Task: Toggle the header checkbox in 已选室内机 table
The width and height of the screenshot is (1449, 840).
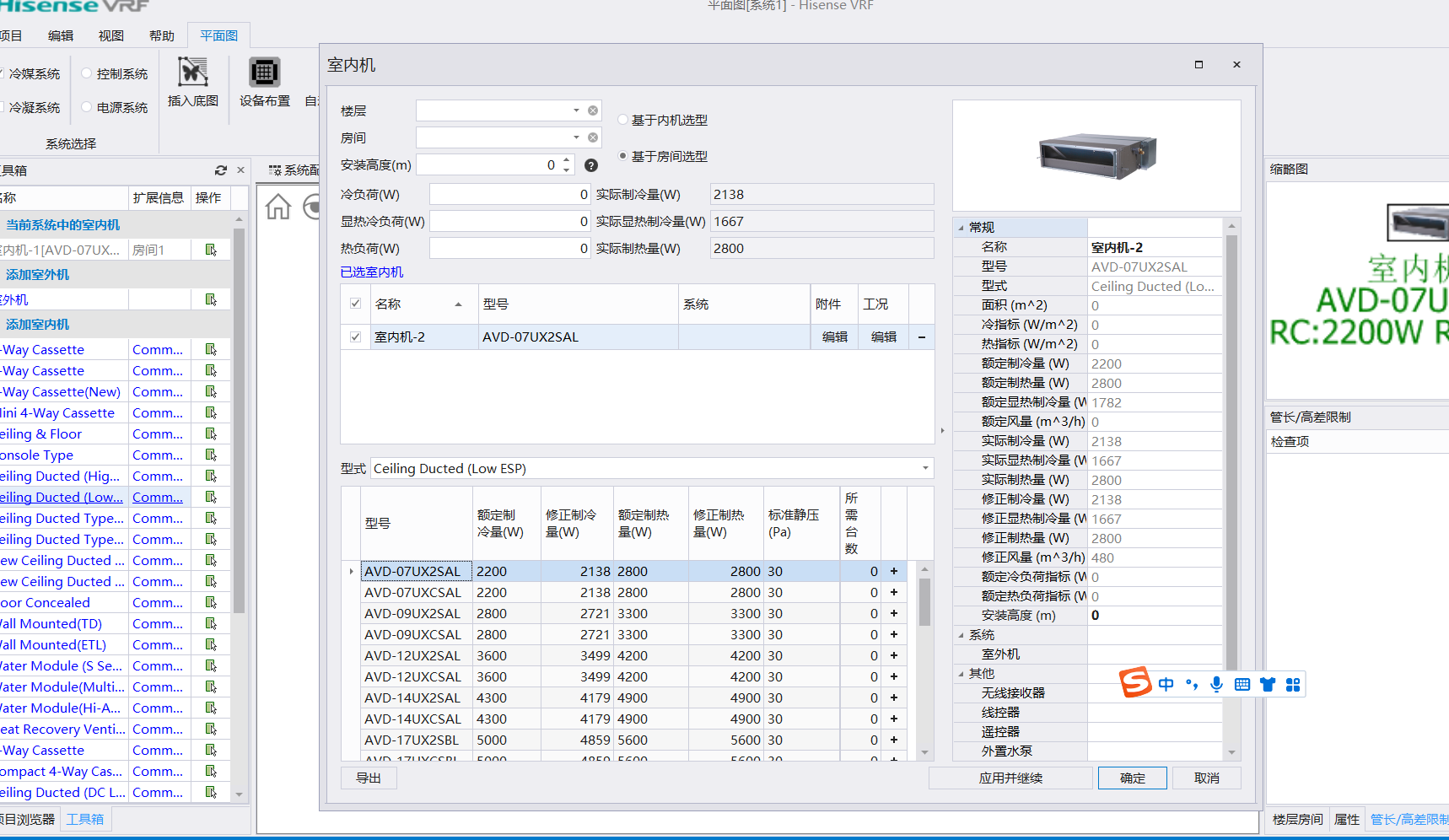Action: [355, 304]
